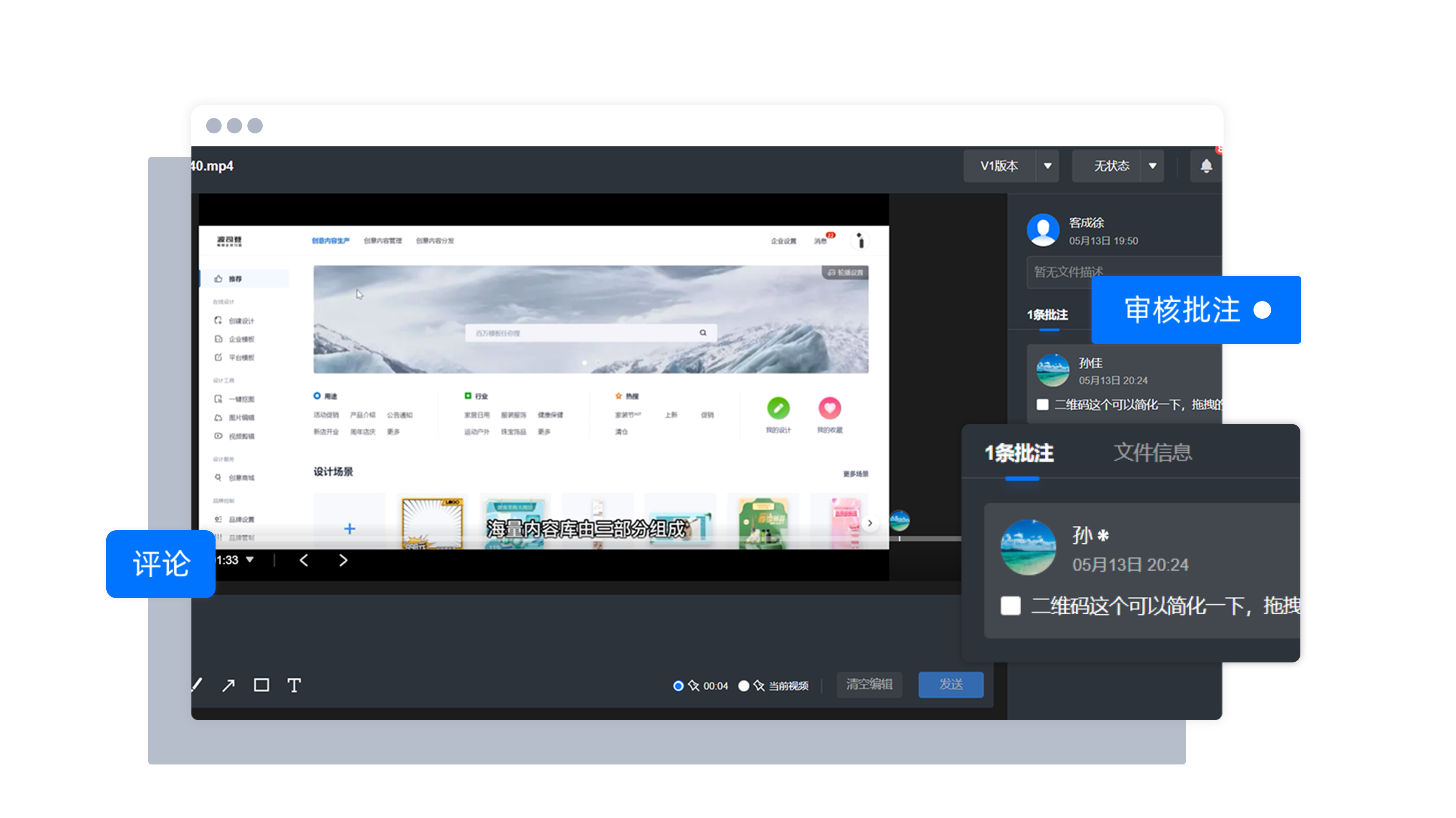Switch to the 文件信息 tab
The width and height of the screenshot is (1456, 818).
(1153, 452)
